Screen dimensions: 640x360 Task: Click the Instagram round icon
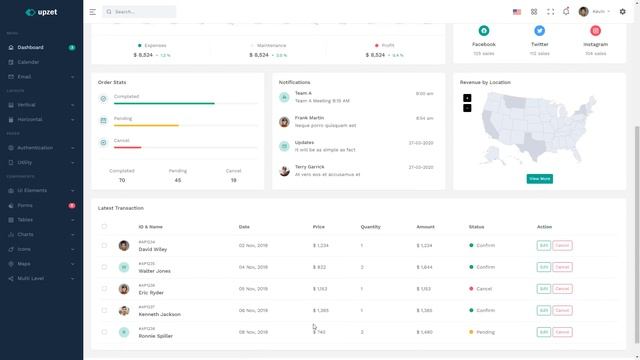click(596, 31)
